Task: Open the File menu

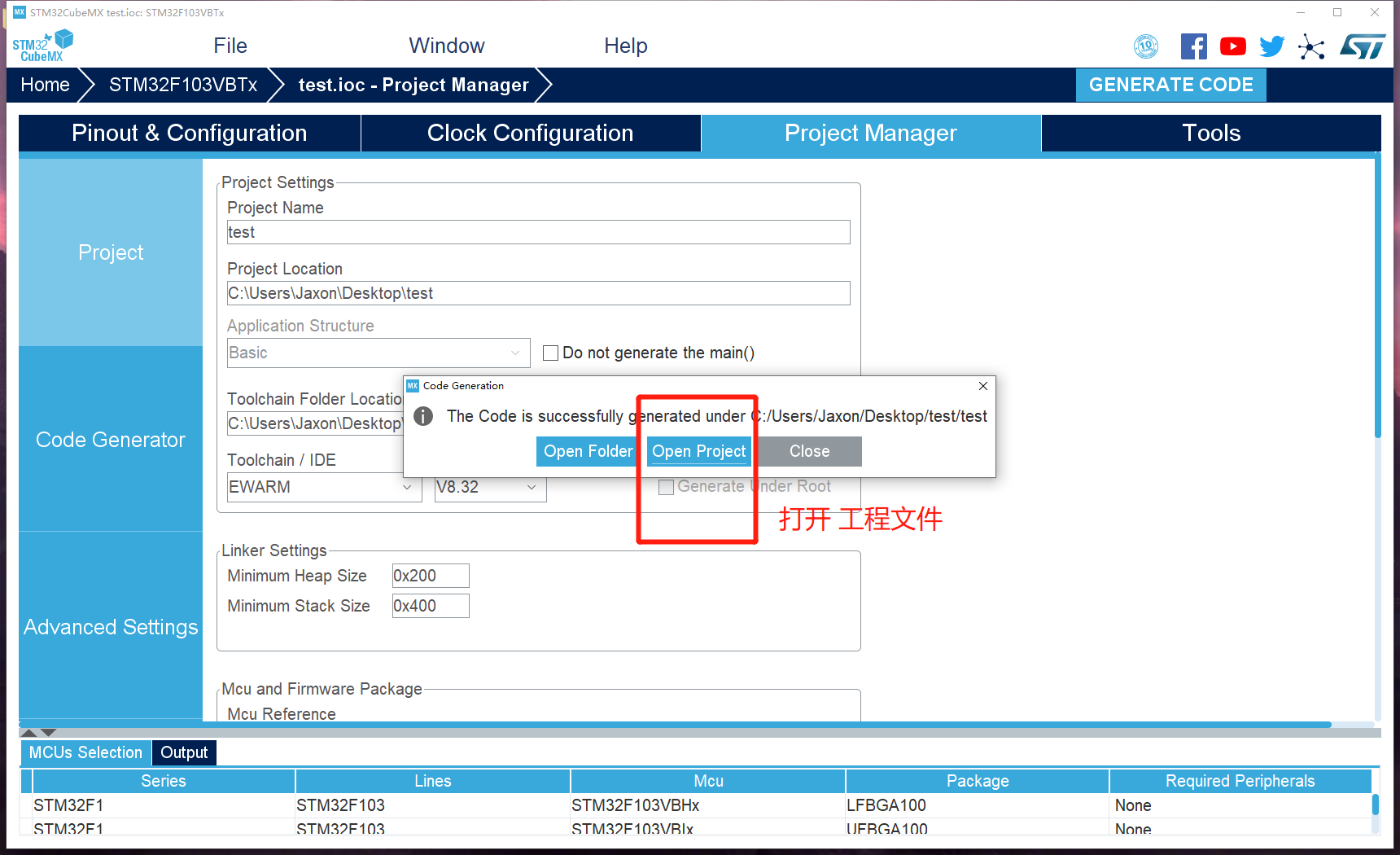Action: (230, 46)
